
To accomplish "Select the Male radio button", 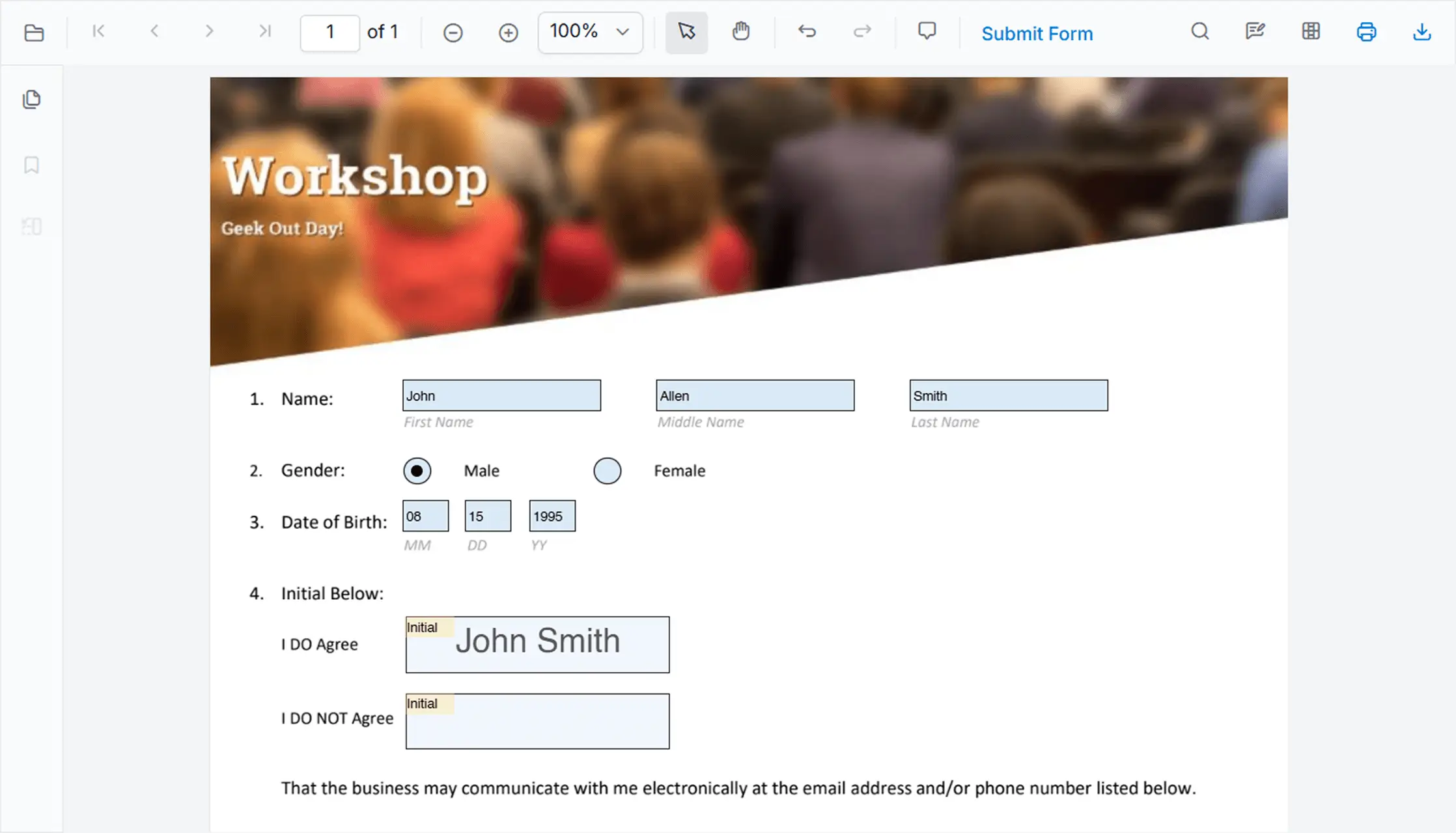I will (417, 471).
